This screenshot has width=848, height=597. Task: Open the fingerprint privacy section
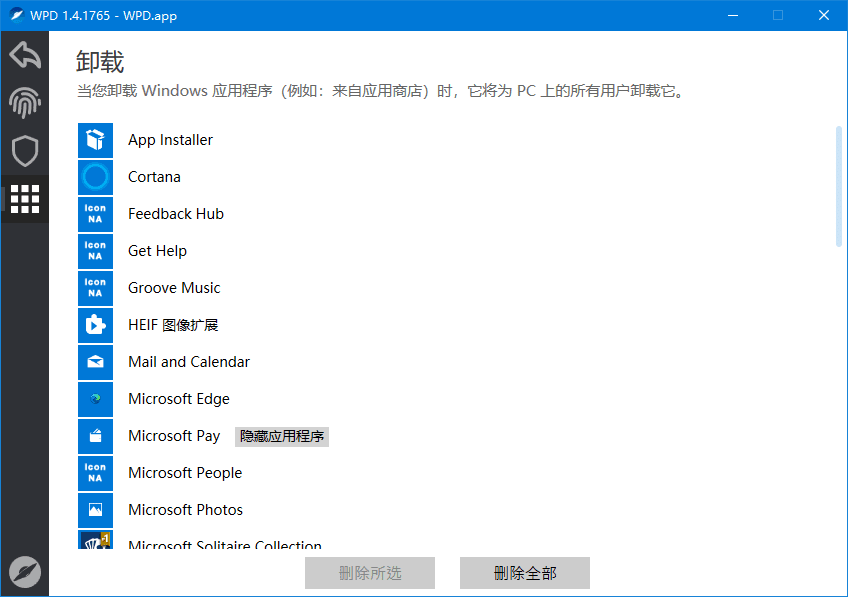pos(25,102)
